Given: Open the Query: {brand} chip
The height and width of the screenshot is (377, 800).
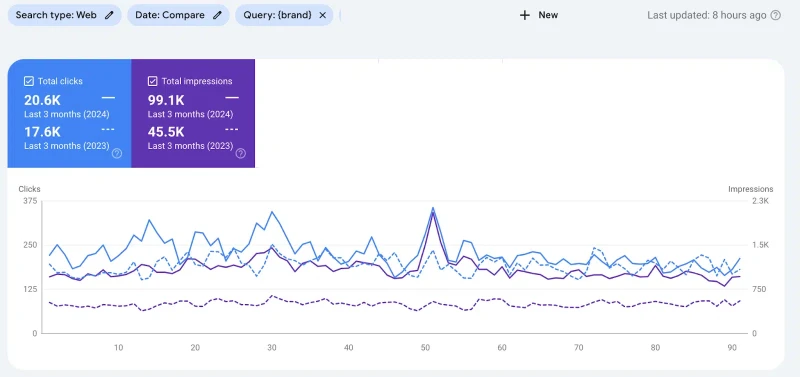Looking at the screenshot, I should [284, 15].
